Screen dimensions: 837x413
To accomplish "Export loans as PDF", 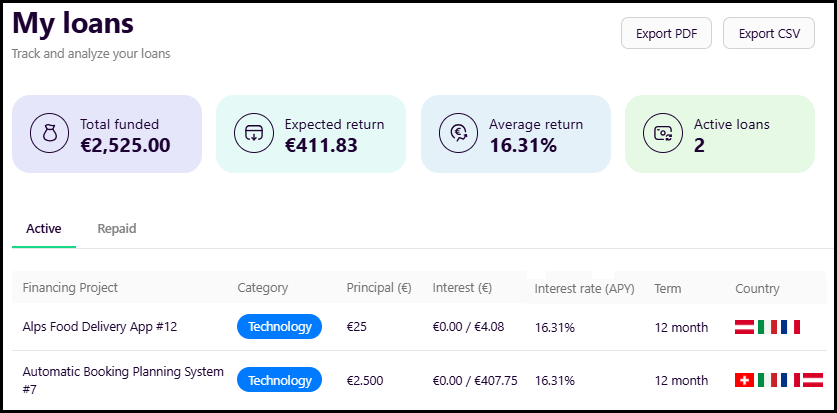I will click(666, 33).
